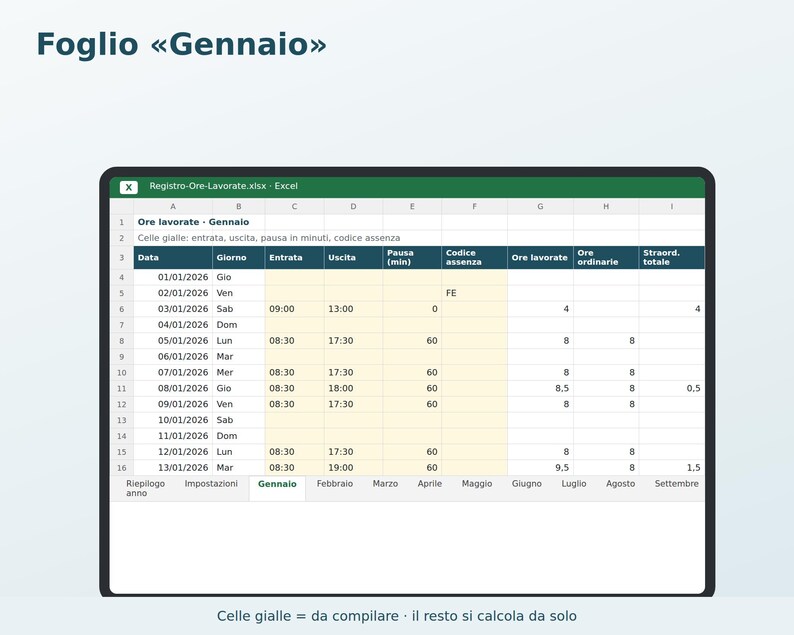Click the 'Straord. totale' heading cell

672,258
